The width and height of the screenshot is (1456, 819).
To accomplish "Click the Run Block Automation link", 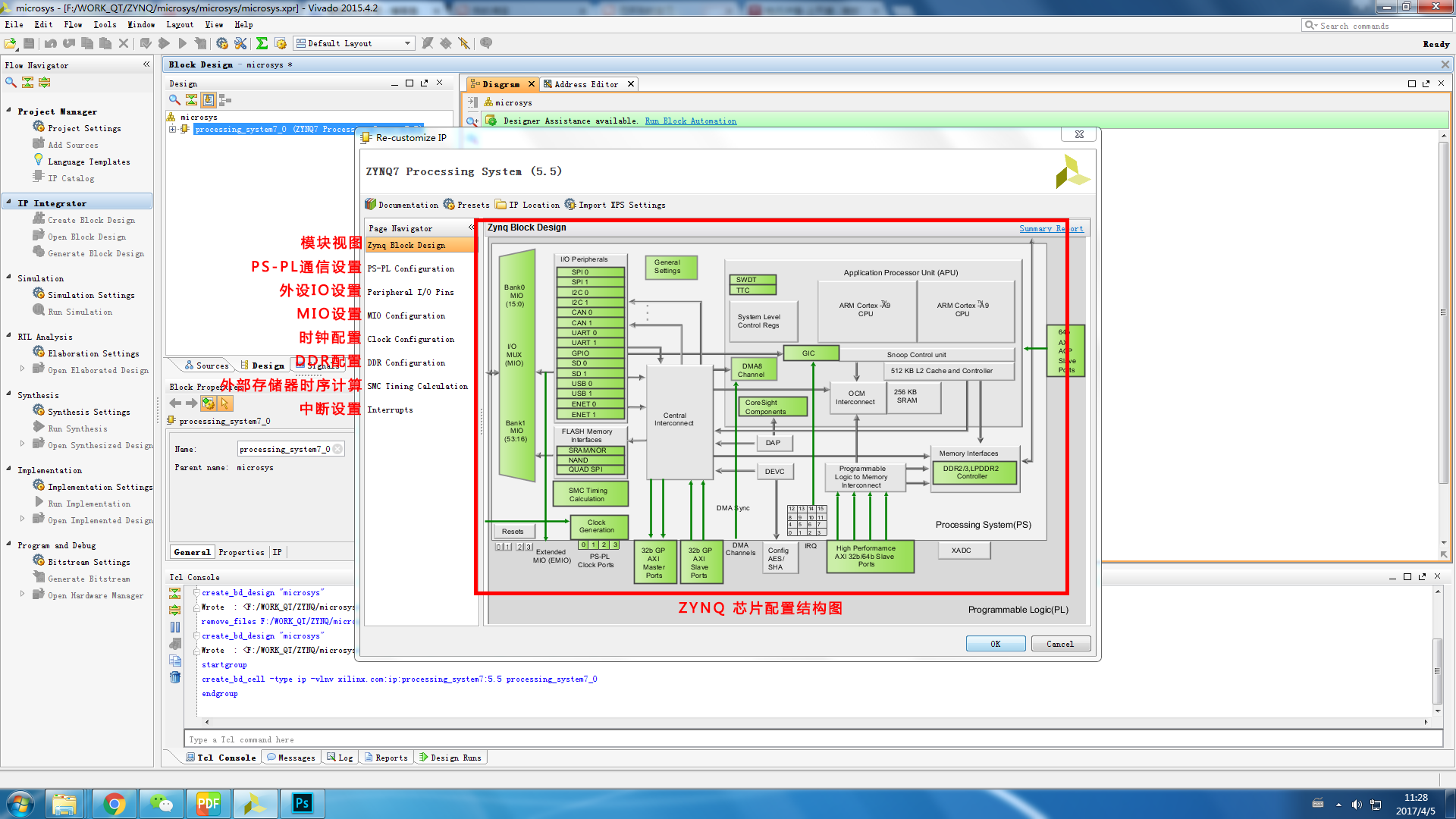I will point(690,121).
